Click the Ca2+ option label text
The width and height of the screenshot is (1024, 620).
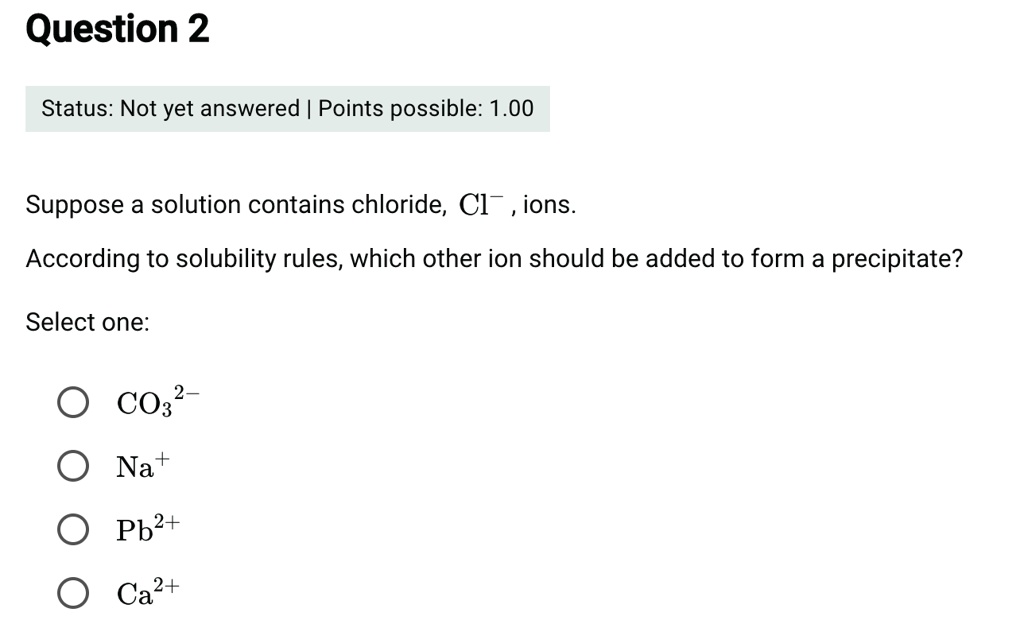click(x=148, y=590)
